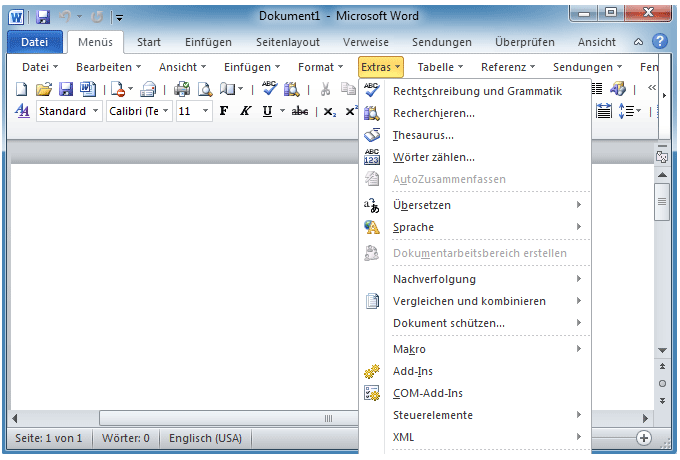Viewport: 680px width, 460px height.
Task: Toggle Bold formatting
Action: 224,111
